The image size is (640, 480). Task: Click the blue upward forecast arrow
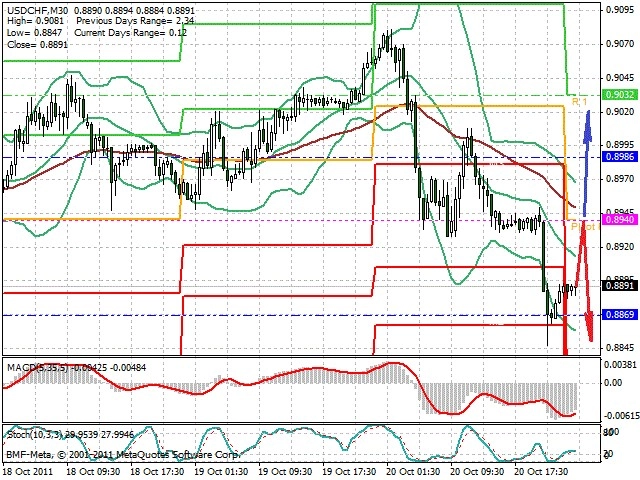(587, 163)
